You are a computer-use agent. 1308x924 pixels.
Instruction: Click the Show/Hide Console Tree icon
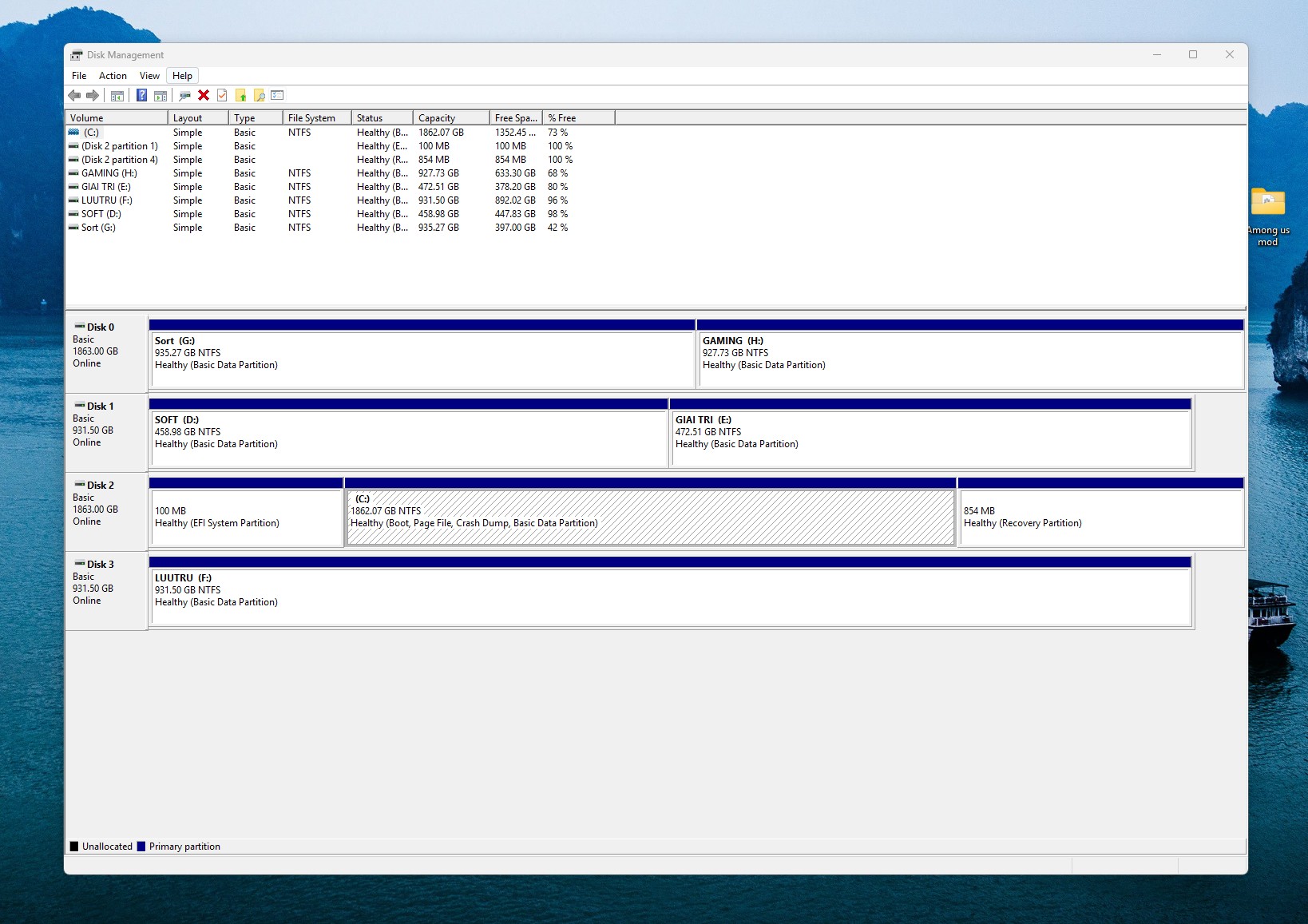pyautogui.click(x=117, y=96)
